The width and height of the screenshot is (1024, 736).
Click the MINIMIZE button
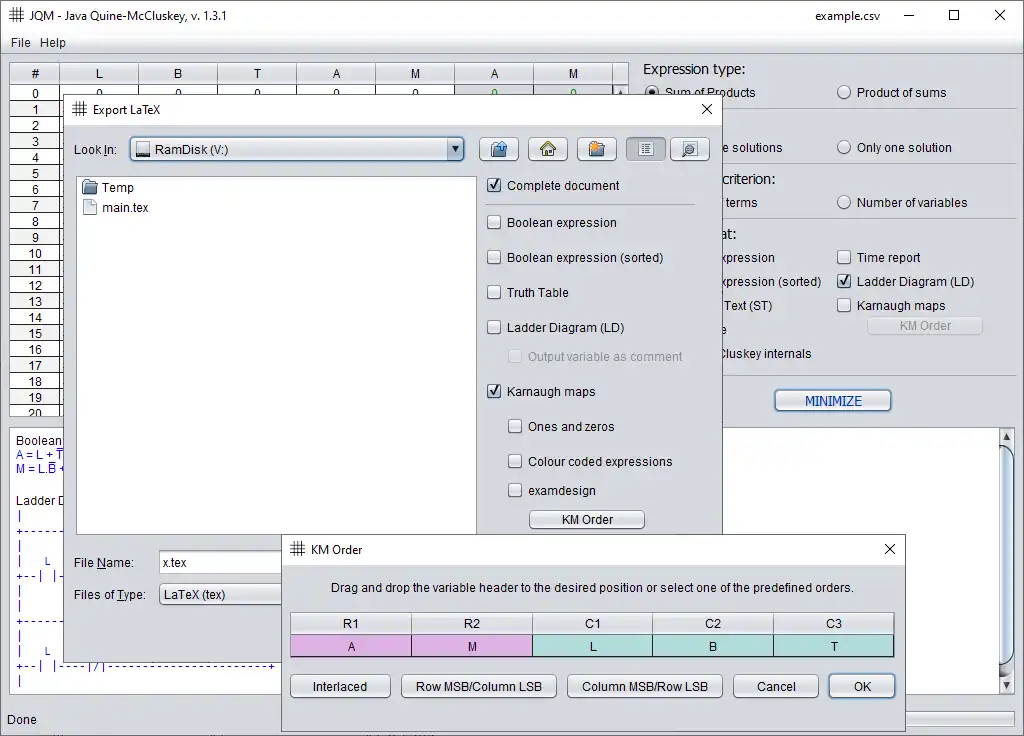833,401
